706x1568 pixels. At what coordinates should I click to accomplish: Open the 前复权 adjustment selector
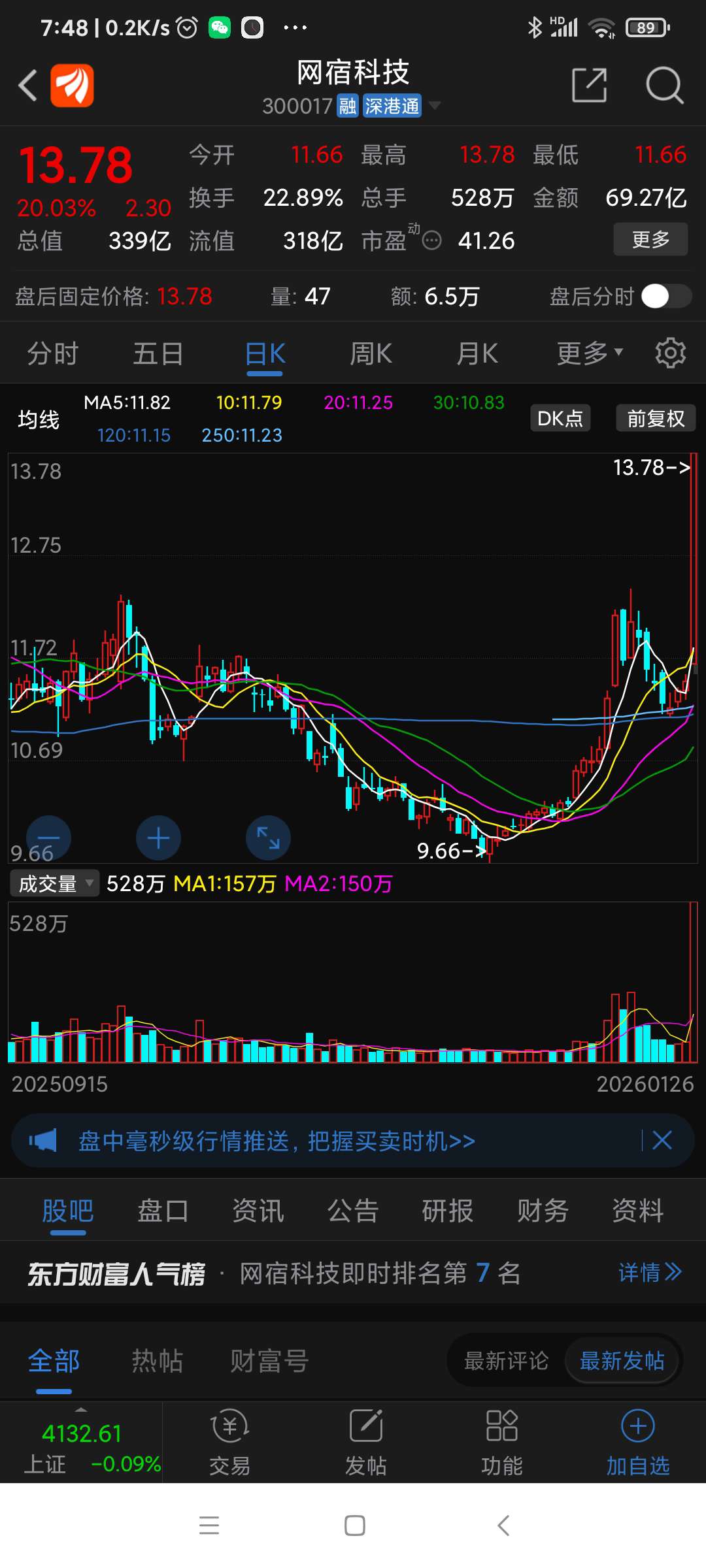coord(656,418)
